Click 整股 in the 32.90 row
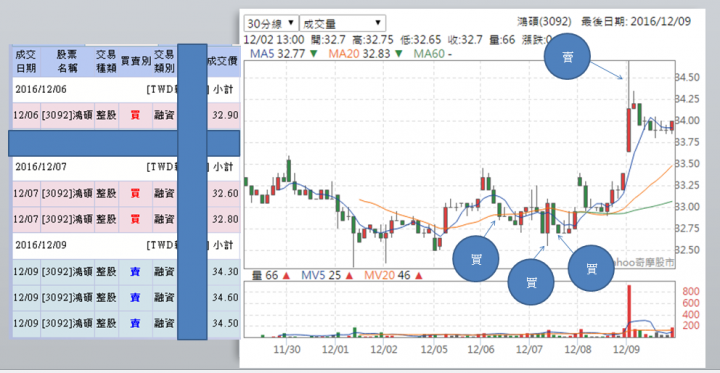This screenshot has width=720, height=373. pyautogui.click(x=106, y=115)
